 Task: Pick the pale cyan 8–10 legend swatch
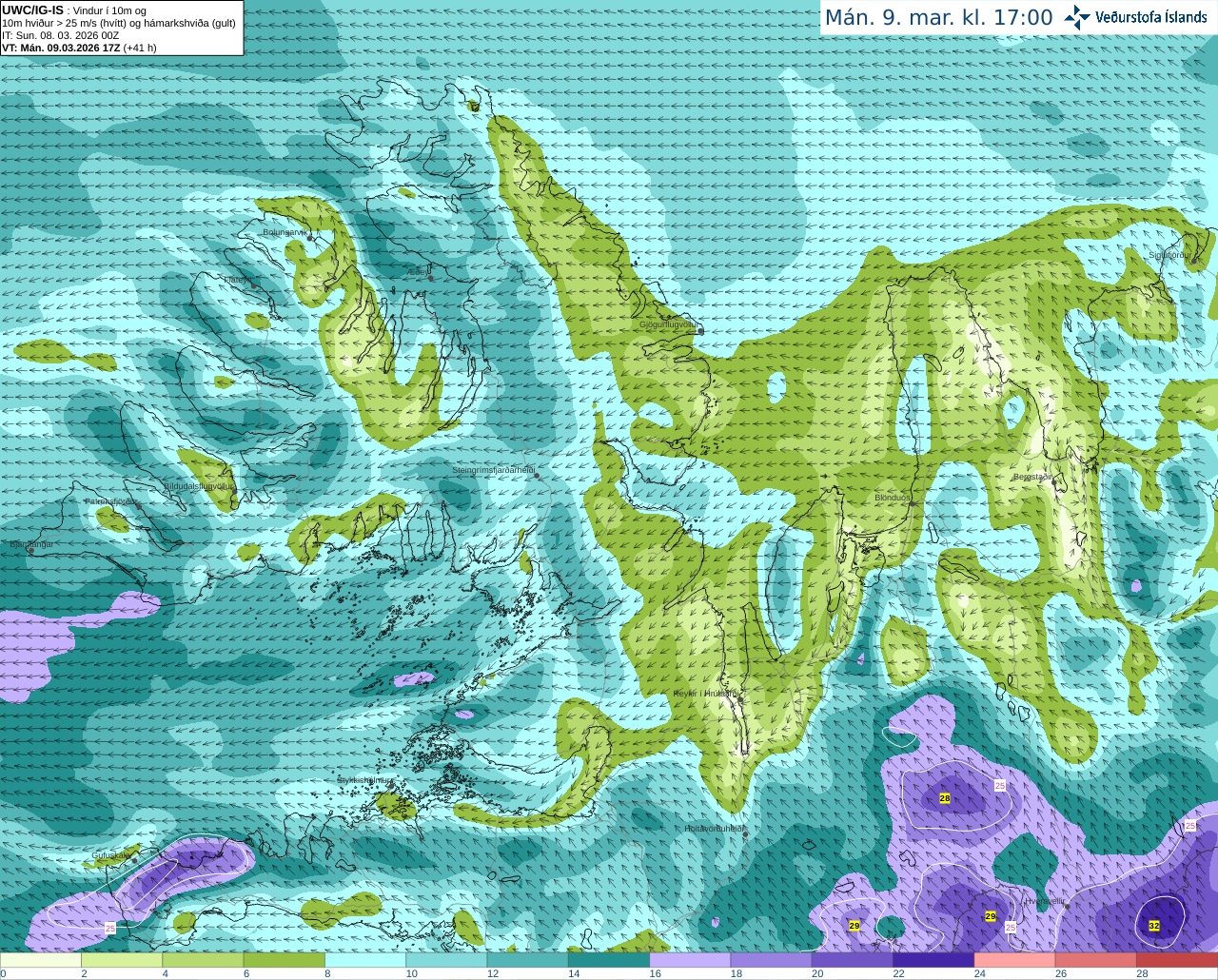click(x=365, y=960)
